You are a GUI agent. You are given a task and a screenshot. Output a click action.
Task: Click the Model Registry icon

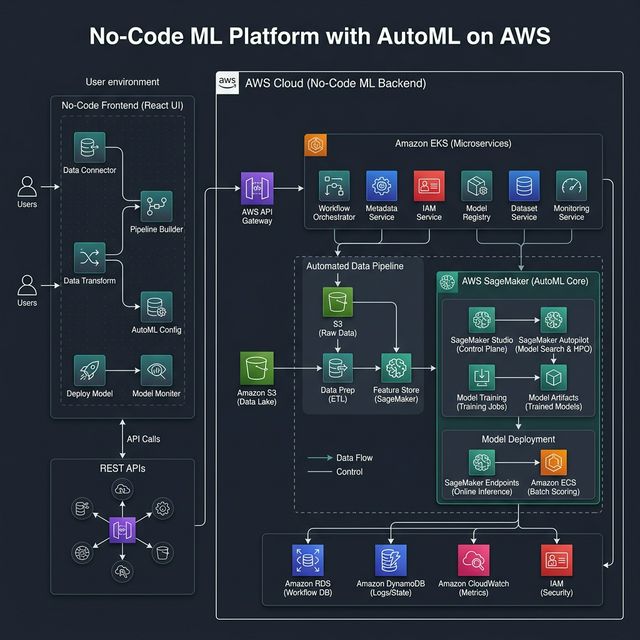coord(476,186)
